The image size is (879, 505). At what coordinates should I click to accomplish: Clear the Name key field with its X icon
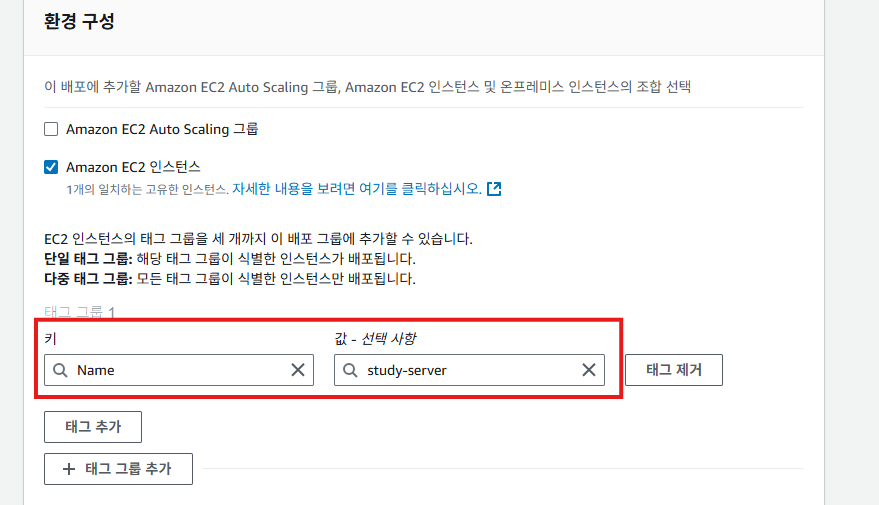click(298, 370)
